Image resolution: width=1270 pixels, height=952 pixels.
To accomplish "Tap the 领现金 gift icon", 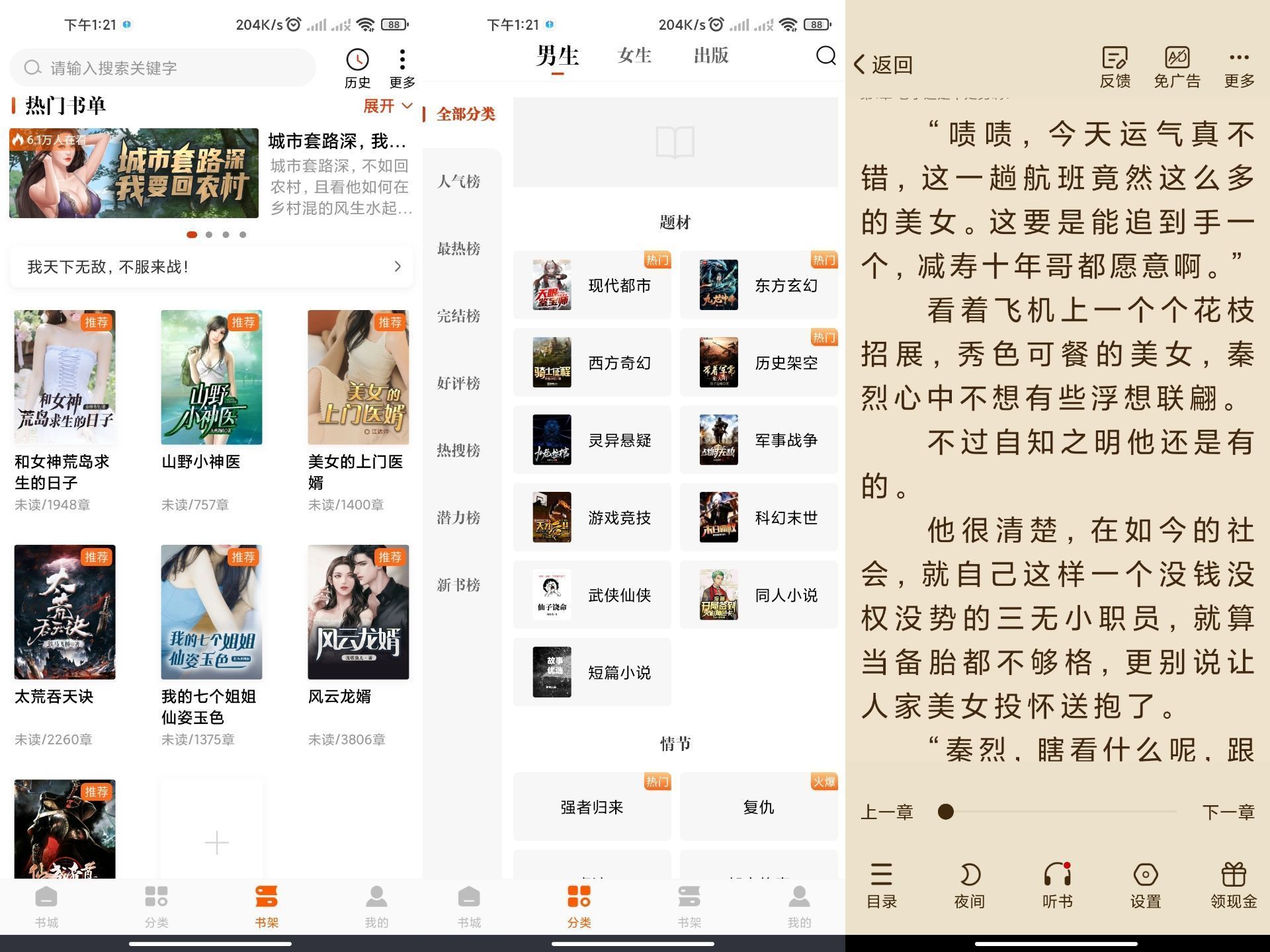I will 1234,886.
